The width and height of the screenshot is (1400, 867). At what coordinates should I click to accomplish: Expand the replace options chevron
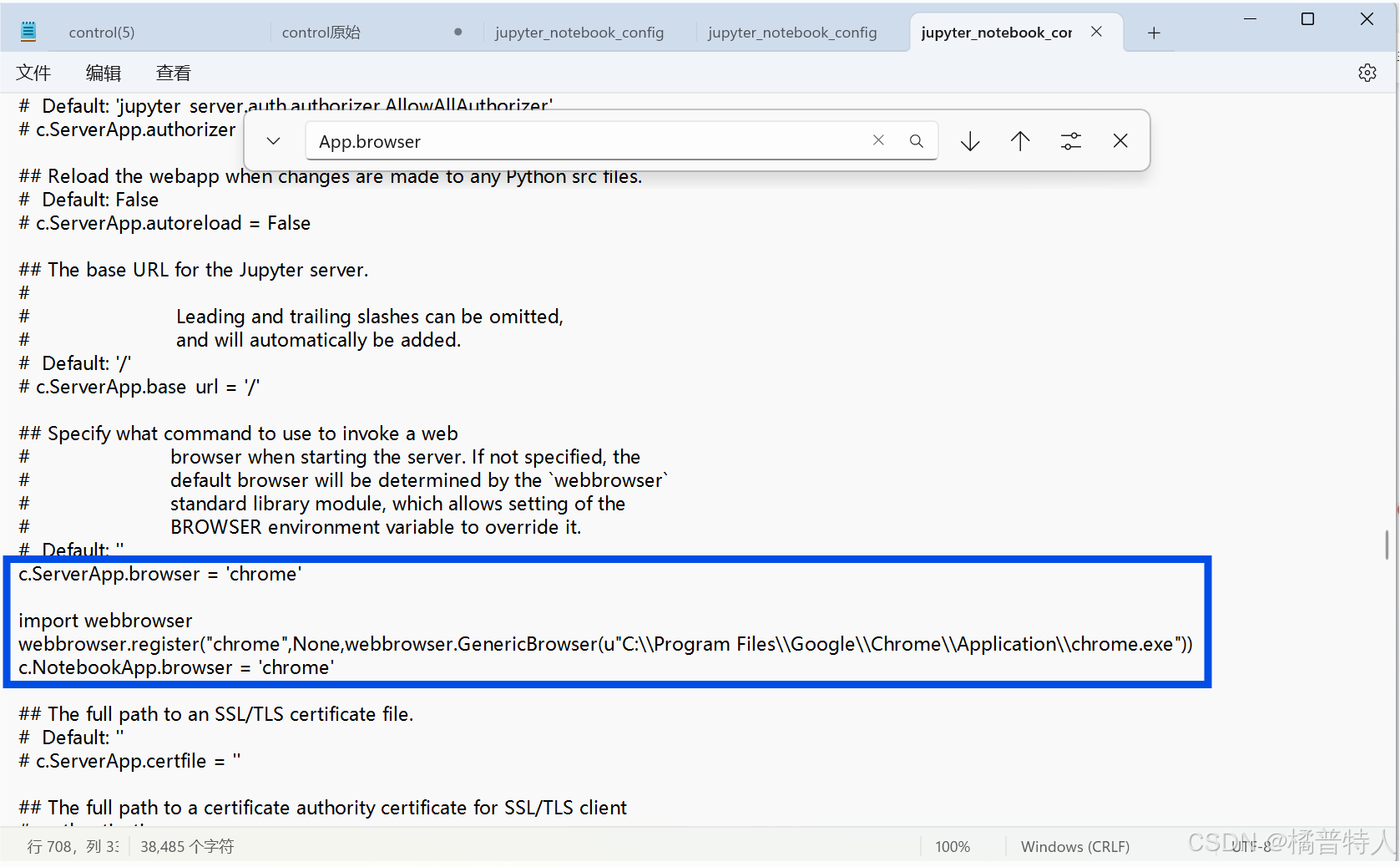pos(273,141)
